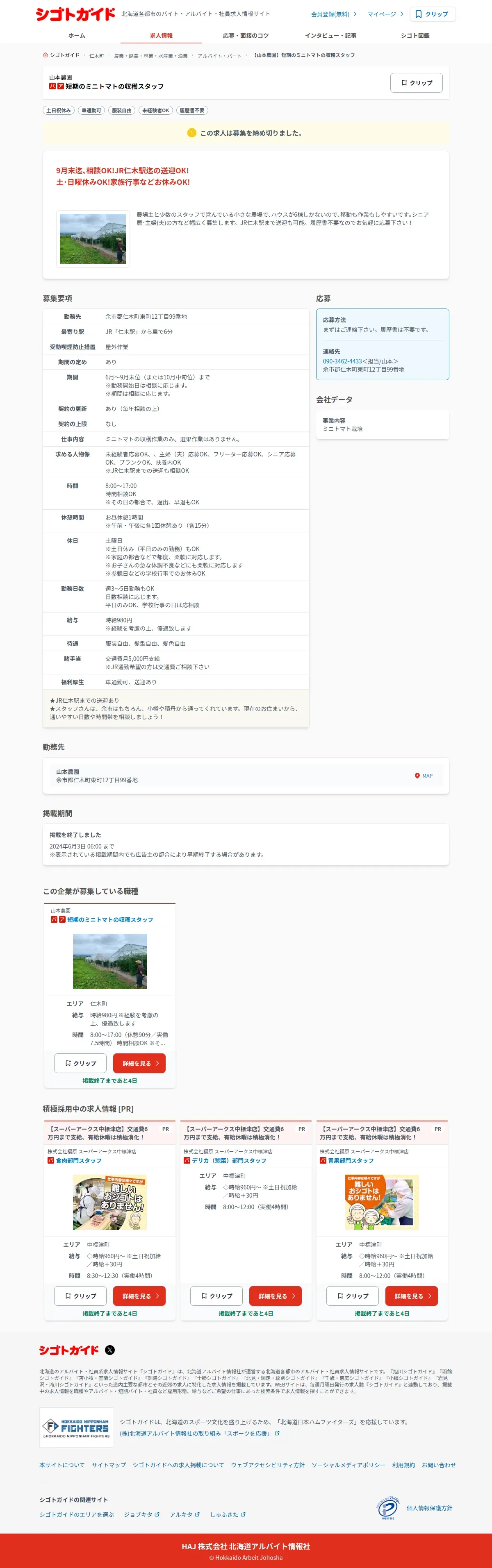Open the 個人情報保護方針 link
The width and height of the screenshot is (492, 1568).
[429, 1508]
